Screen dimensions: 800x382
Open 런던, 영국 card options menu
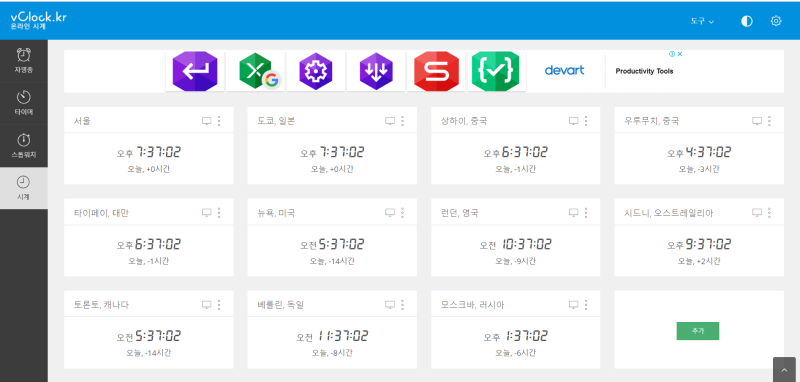pyautogui.click(x=586, y=212)
